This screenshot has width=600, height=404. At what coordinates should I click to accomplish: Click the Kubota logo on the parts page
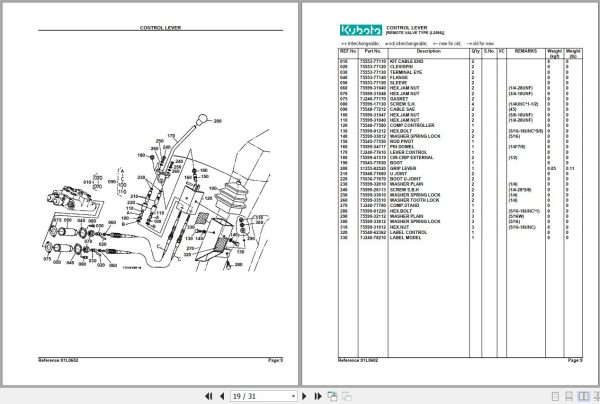[361, 30]
